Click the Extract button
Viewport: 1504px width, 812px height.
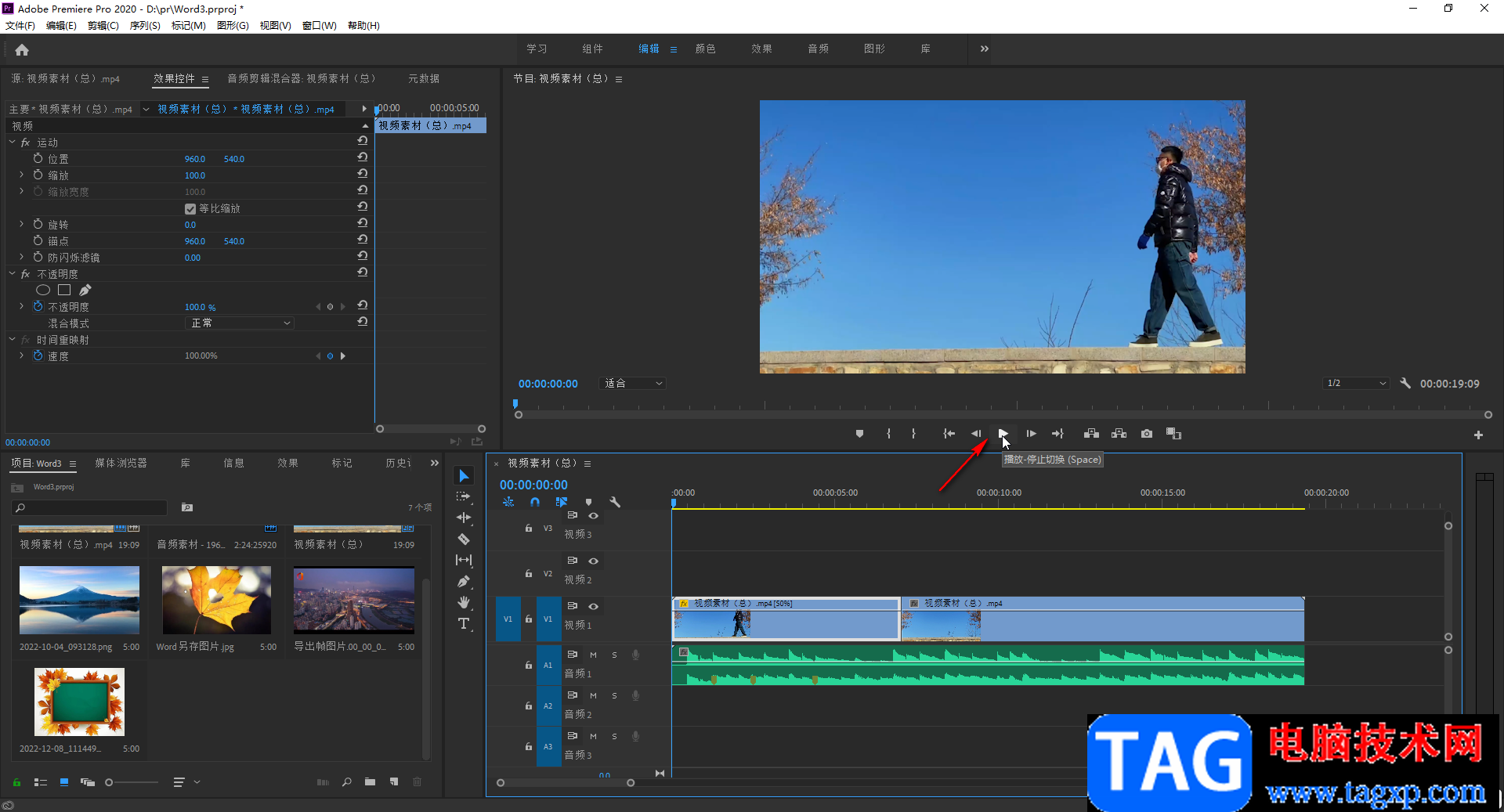[1119, 434]
